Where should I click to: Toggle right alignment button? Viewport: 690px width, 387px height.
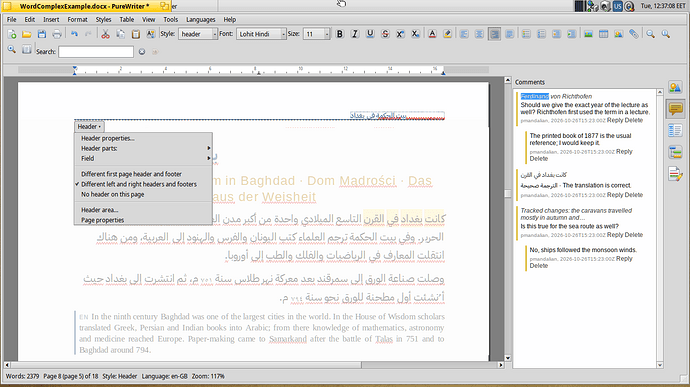point(495,34)
